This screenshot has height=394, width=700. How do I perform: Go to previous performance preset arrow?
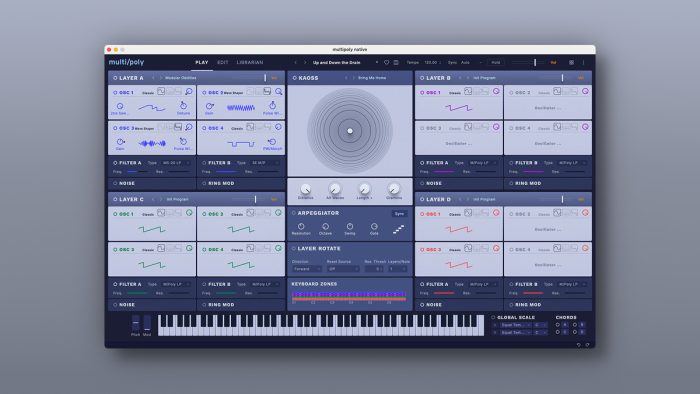click(296, 62)
